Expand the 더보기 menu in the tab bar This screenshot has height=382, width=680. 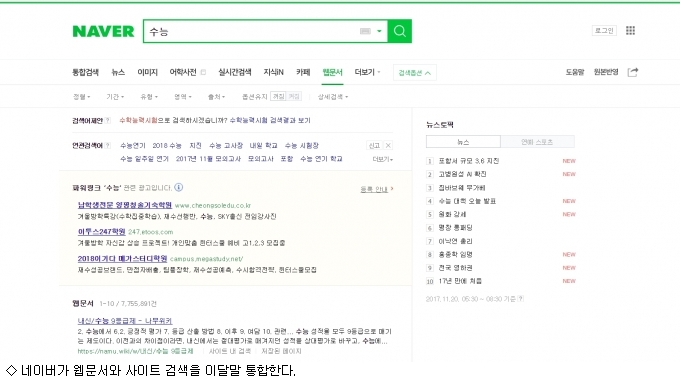367,72
